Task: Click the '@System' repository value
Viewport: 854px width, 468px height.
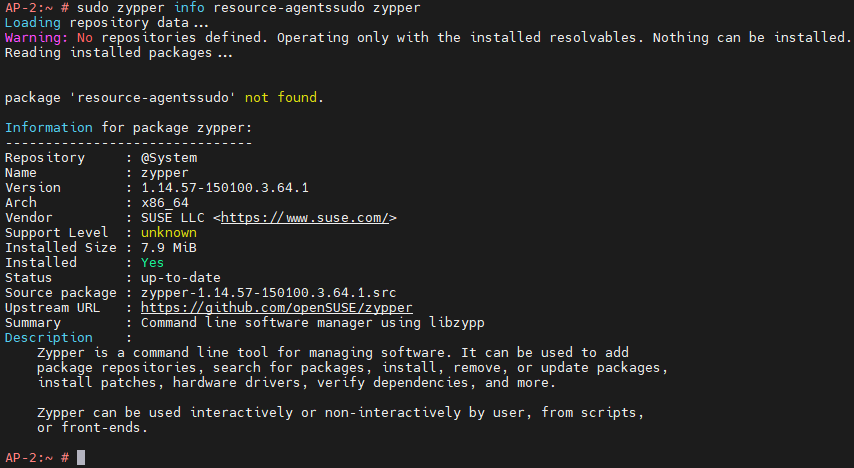Action: point(169,158)
